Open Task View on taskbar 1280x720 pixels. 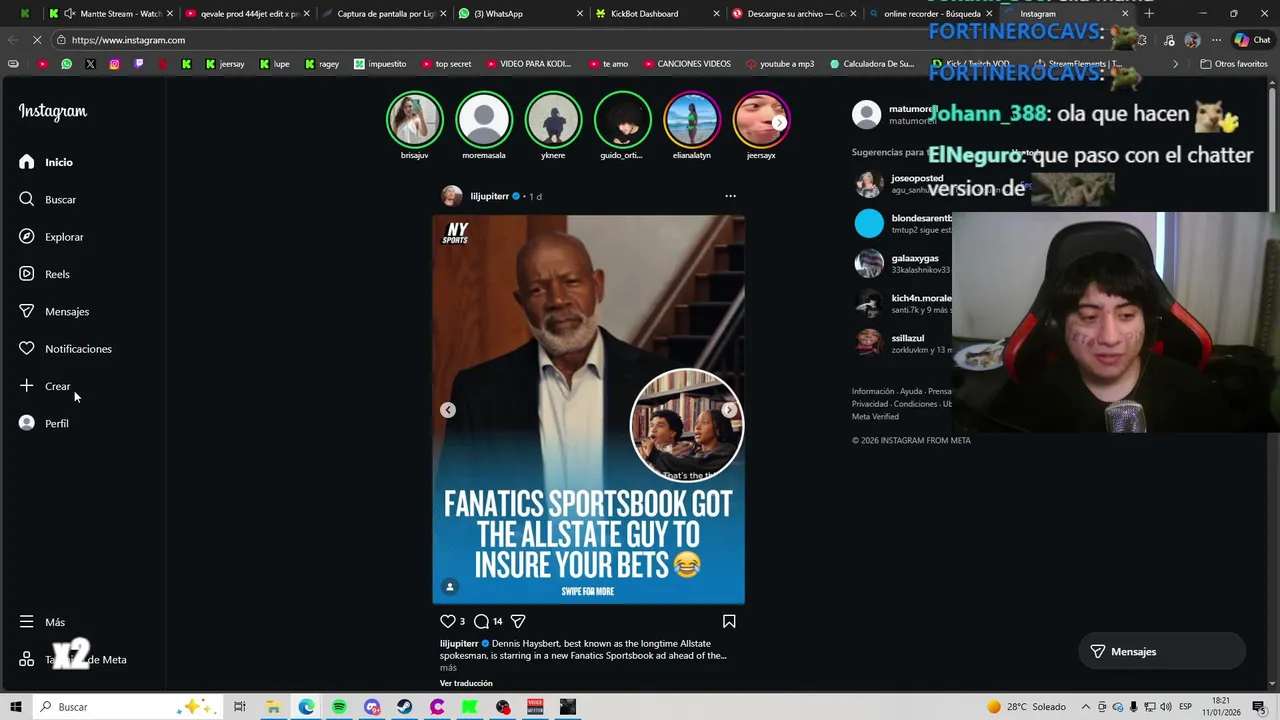click(x=239, y=707)
